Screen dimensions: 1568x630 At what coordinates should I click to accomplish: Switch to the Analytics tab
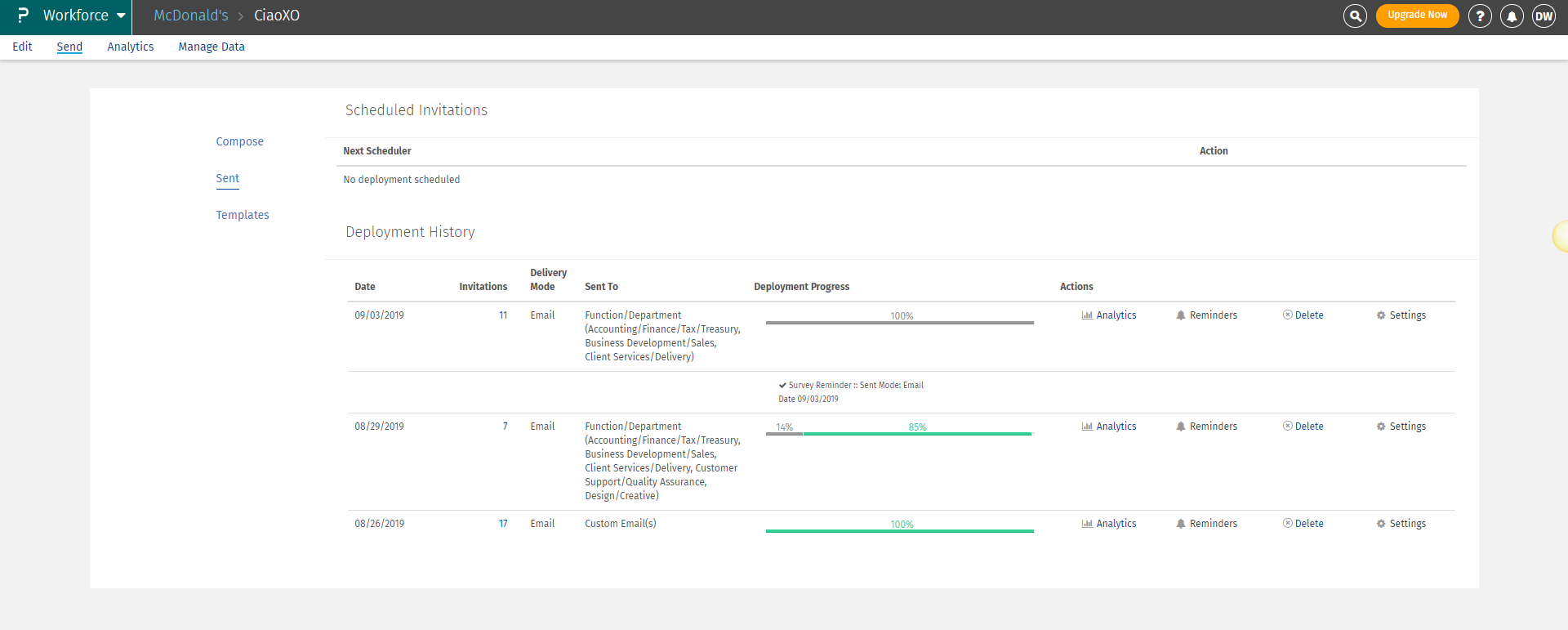click(131, 47)
